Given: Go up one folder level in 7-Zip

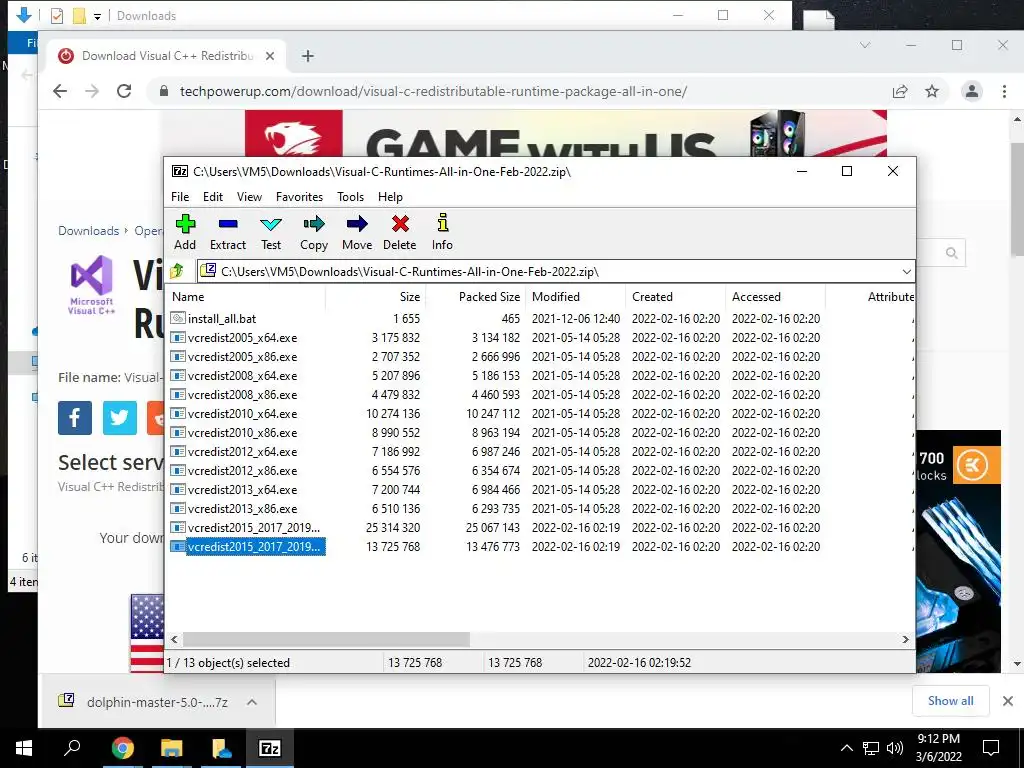Looking at the screenshot, I should (x=177, y=271).
